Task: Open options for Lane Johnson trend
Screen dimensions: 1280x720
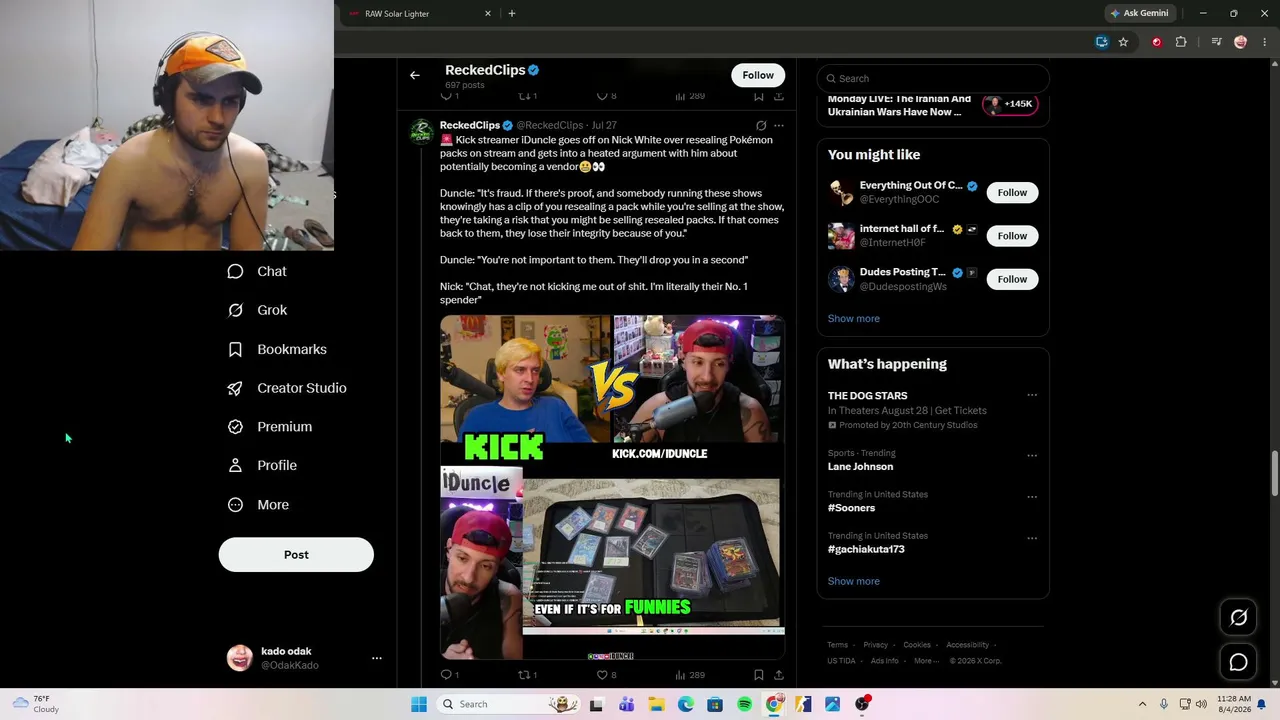Action: (x=1032, y=456)
